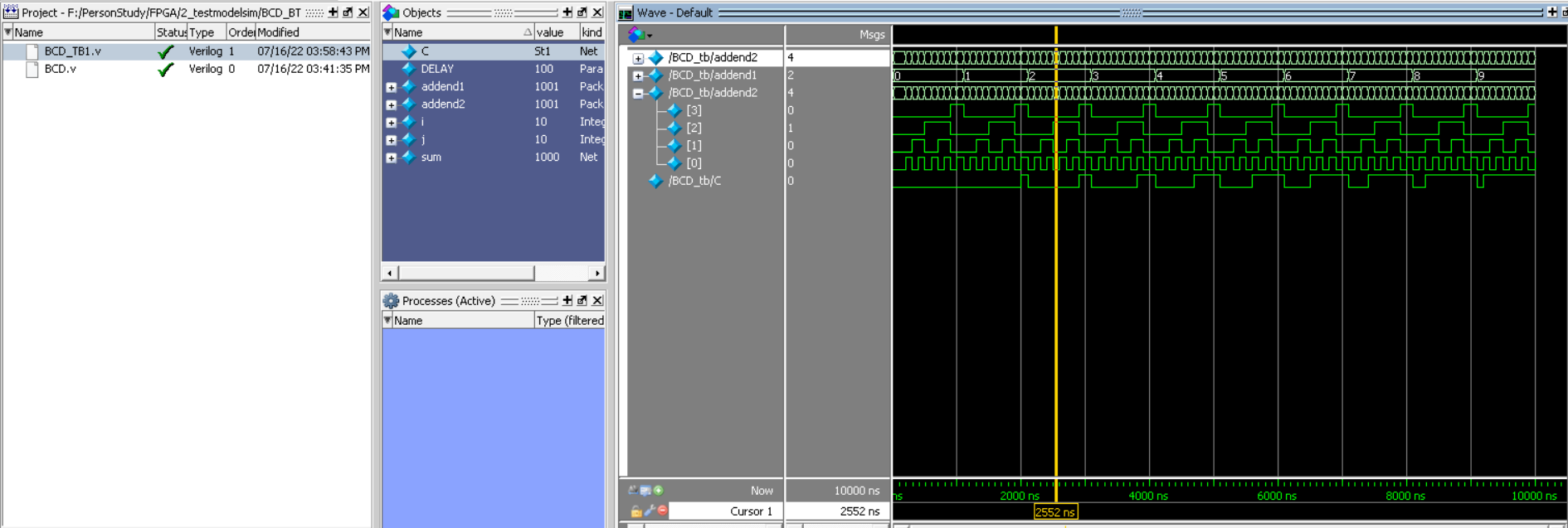Add a new cursor with green plus

pos(658,491)
